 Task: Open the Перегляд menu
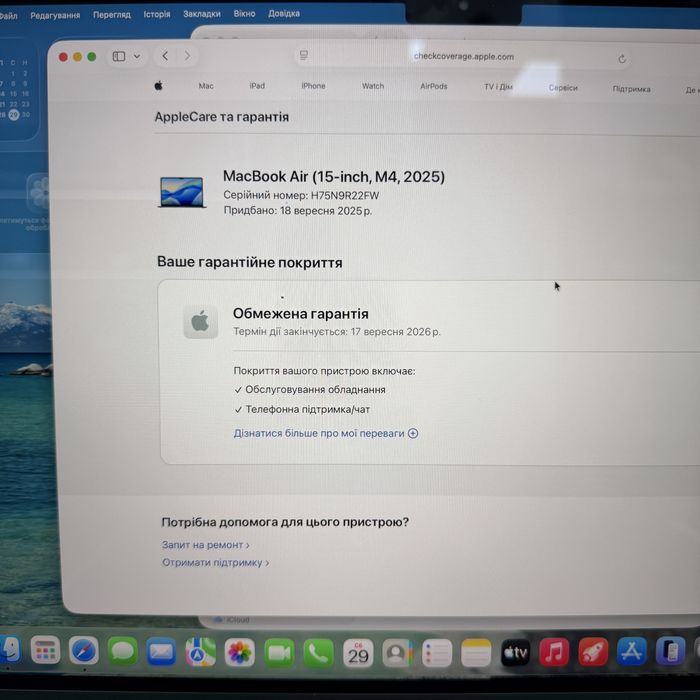[x=112, y=15]
